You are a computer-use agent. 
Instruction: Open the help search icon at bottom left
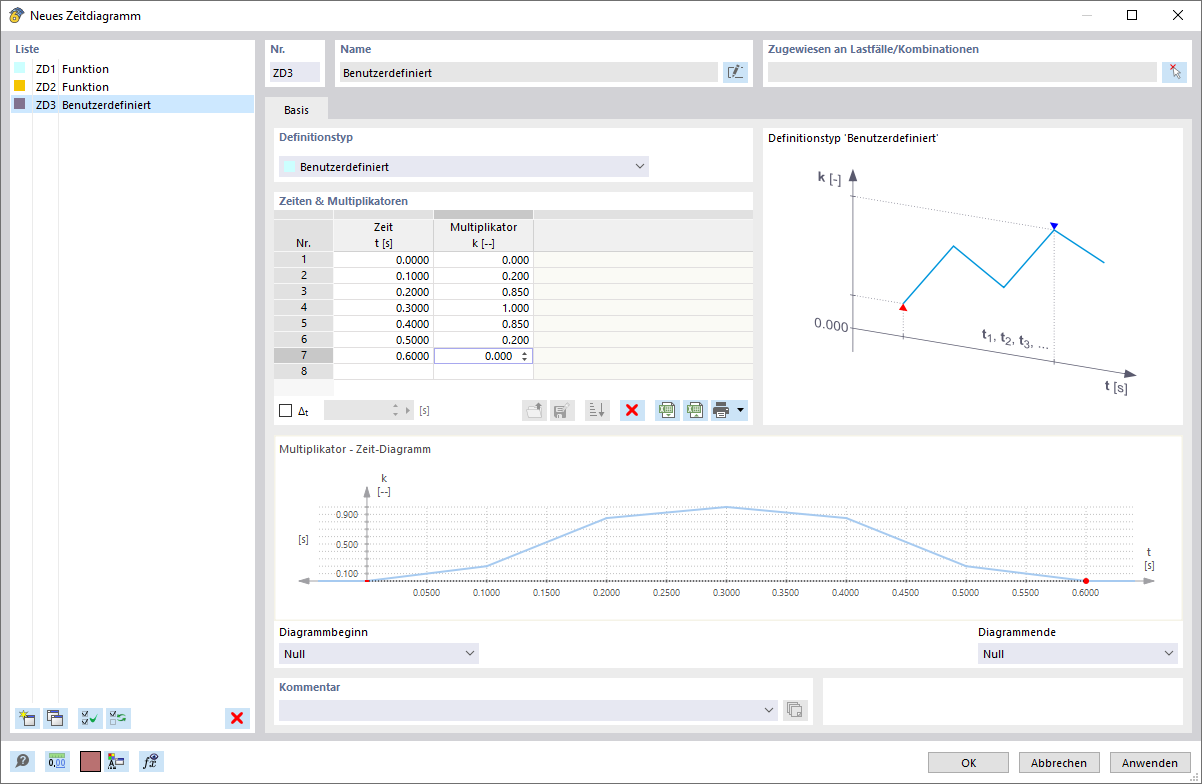coord(22,762)
